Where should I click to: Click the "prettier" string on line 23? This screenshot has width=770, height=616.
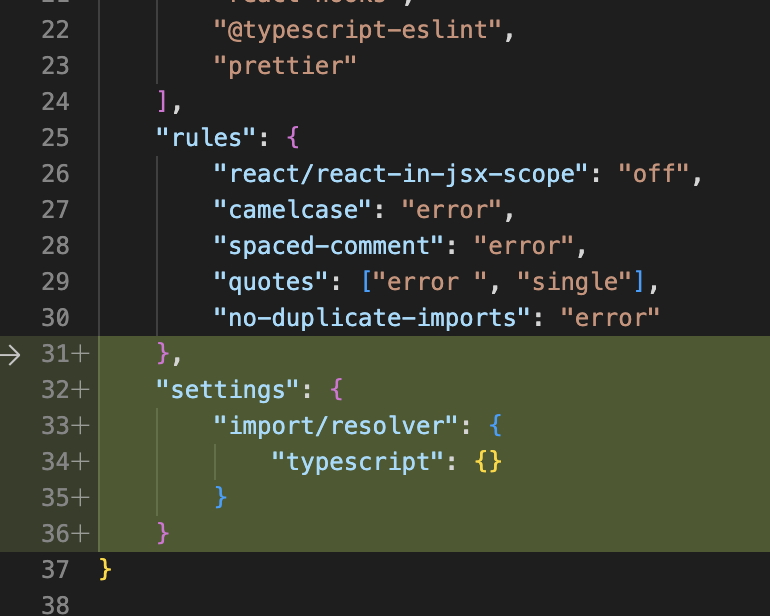[x=284, y=65]
